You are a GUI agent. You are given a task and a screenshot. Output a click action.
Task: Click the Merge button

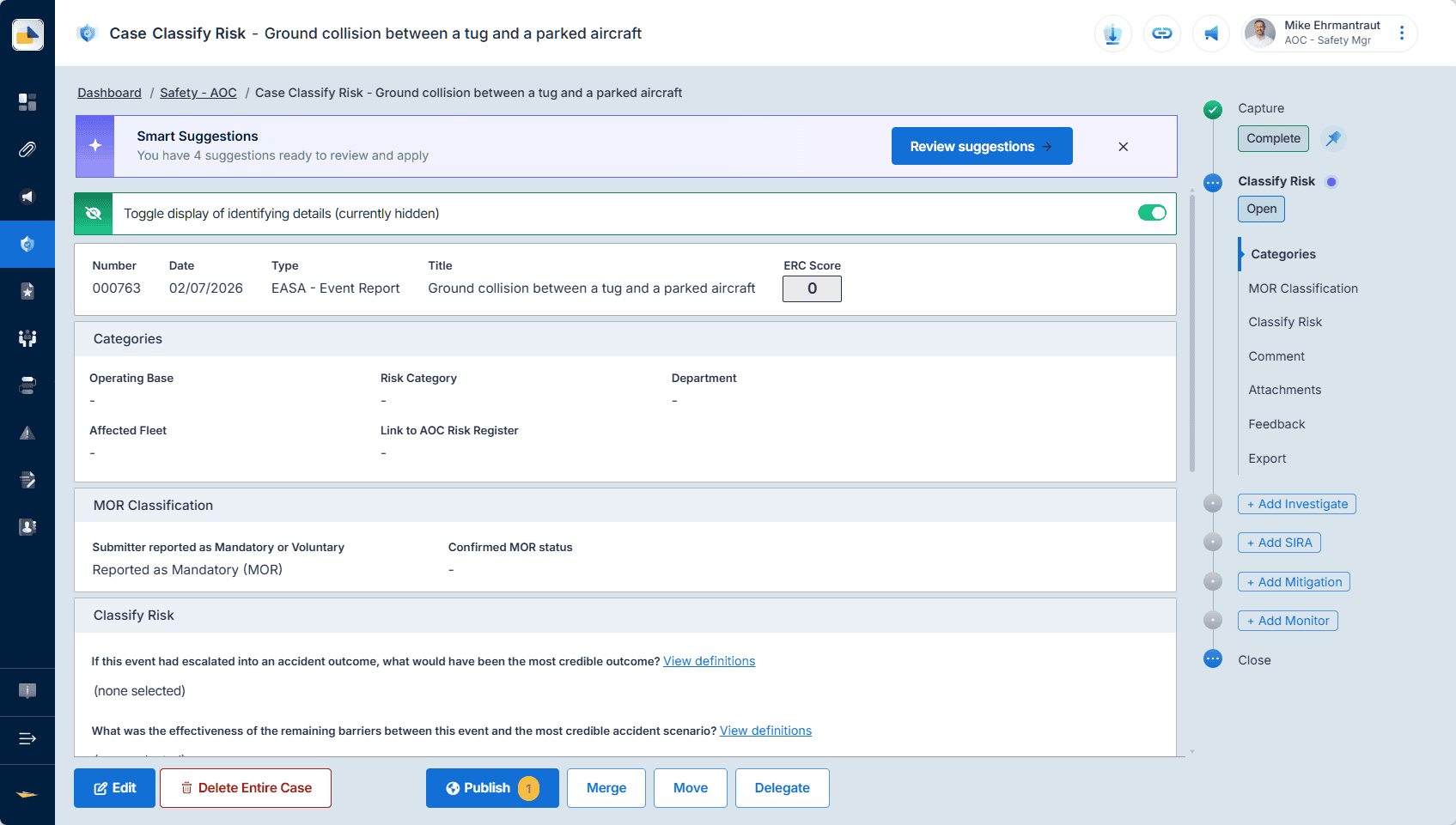click(606, 788)
